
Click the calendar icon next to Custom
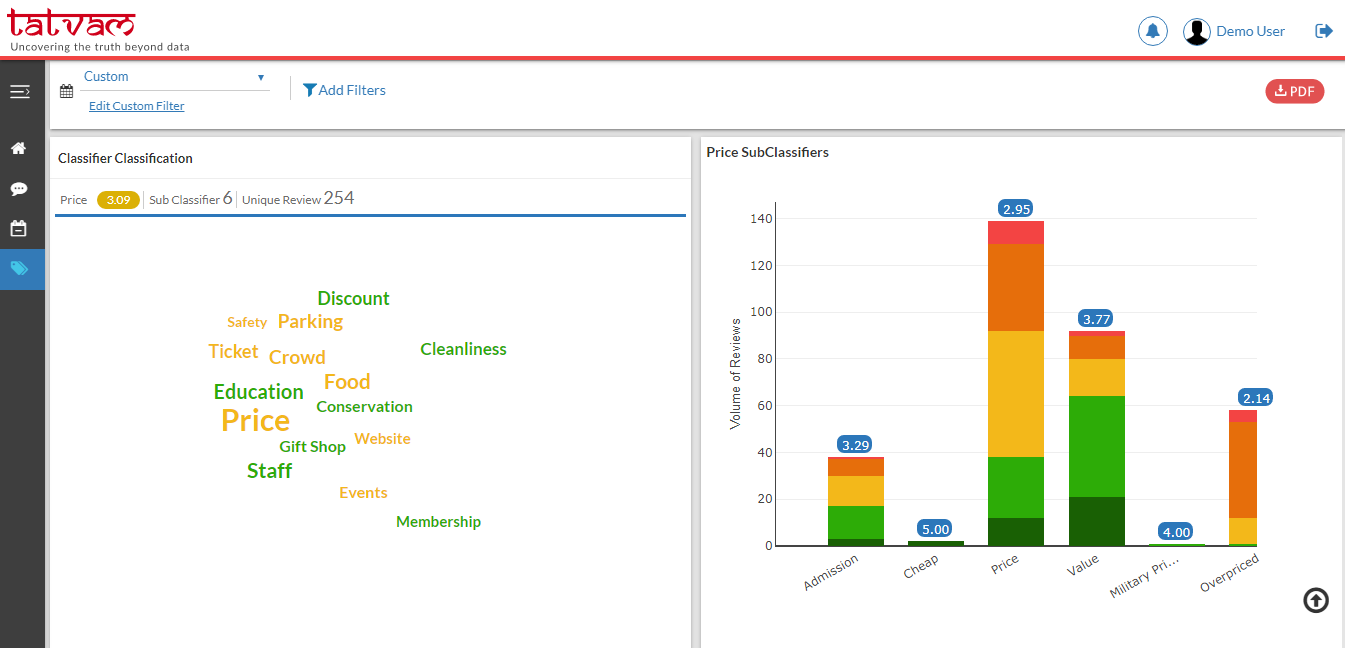pyautogui.click(x=67, y=91)
